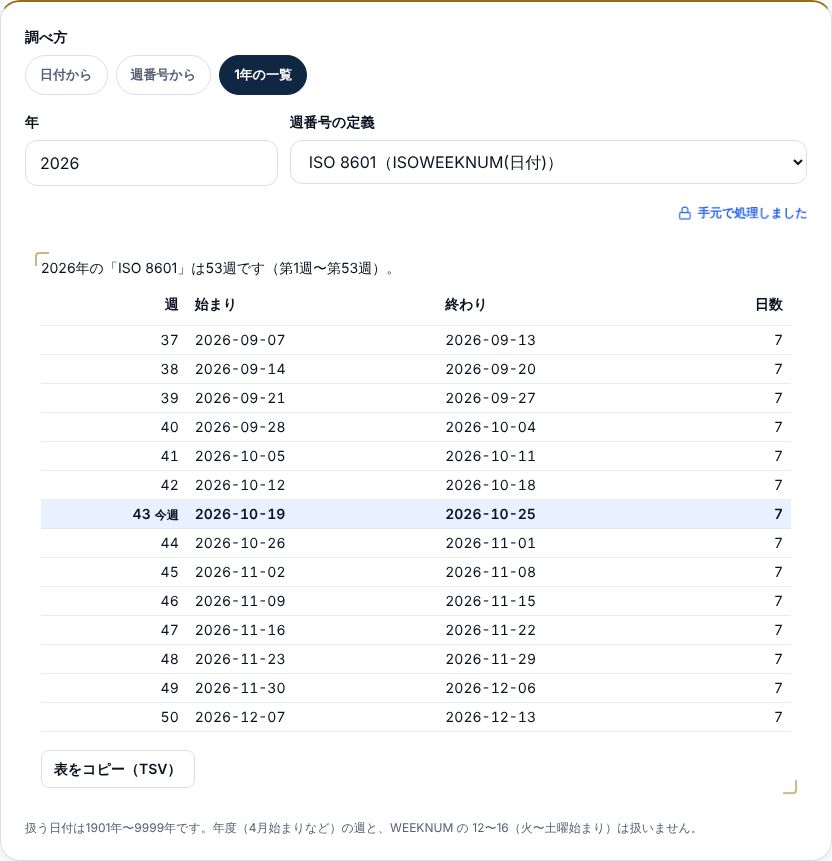Select the 1年の一覧 tab

pyautogui.click(x=263, y=75)
